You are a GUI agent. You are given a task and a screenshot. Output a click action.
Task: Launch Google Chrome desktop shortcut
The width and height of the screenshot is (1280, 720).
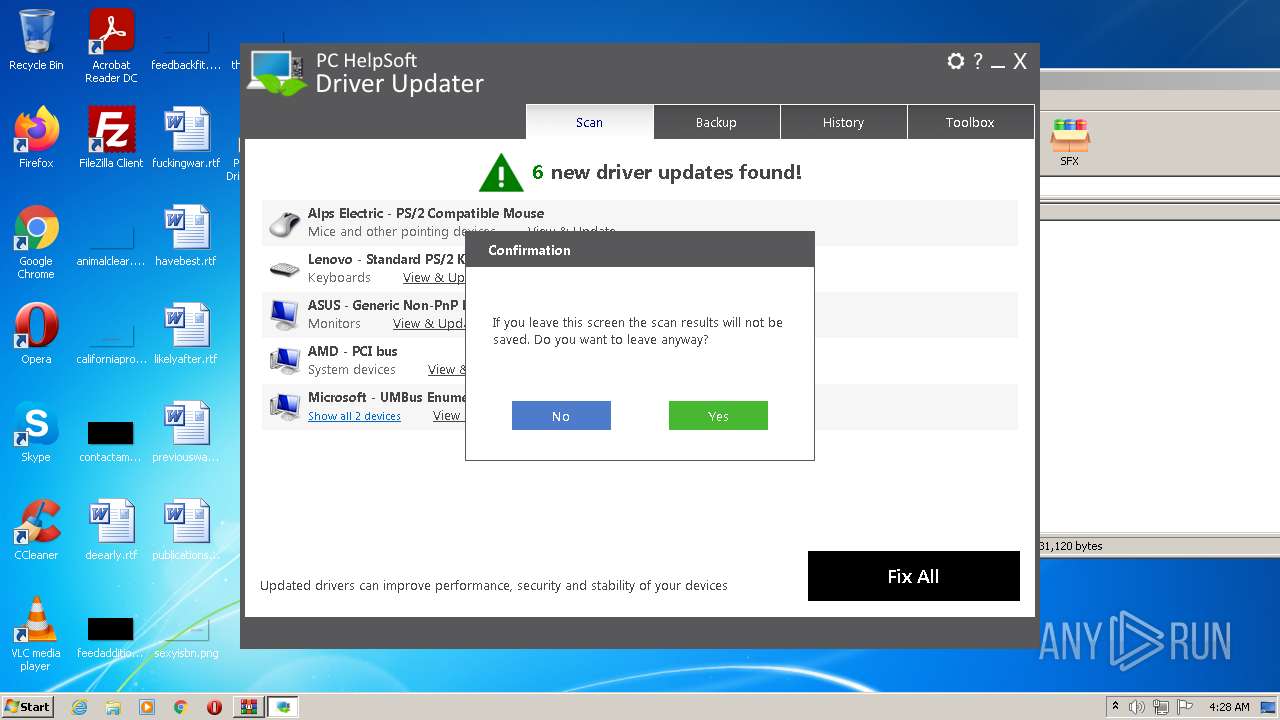tap(36, 243)
